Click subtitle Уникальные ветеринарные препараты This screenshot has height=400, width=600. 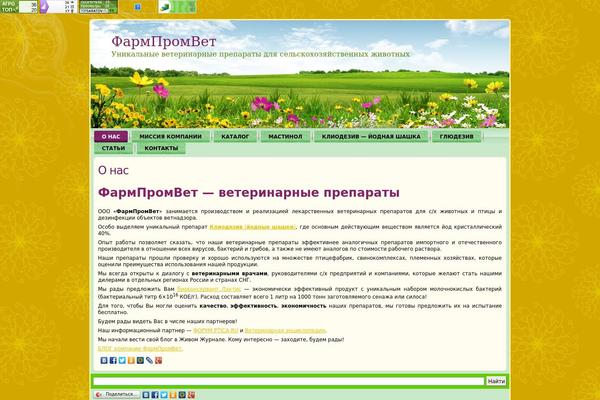tap(261, 54)
